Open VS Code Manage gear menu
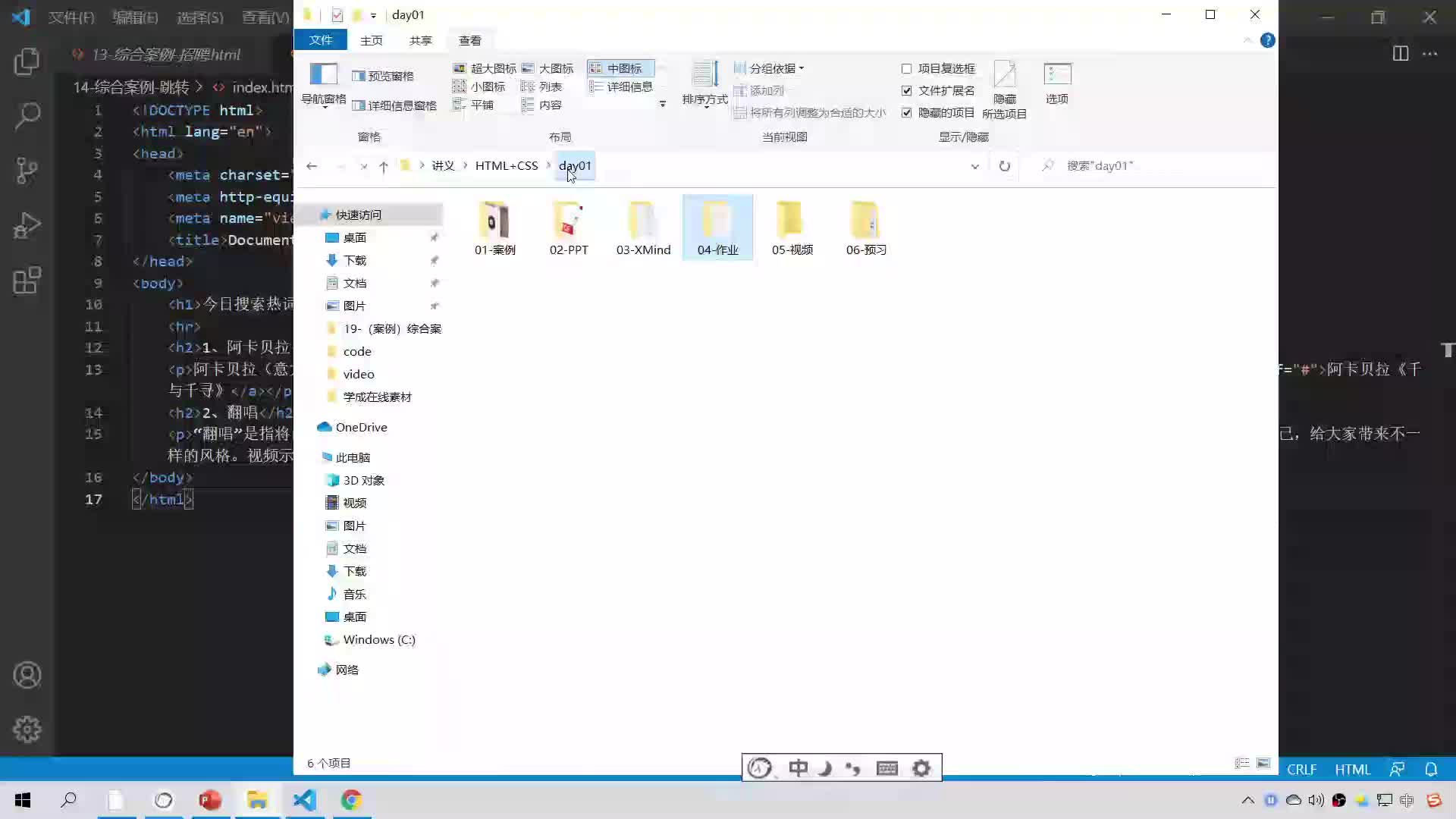This screenshot has width=1456, height=819. click(27, 730)
